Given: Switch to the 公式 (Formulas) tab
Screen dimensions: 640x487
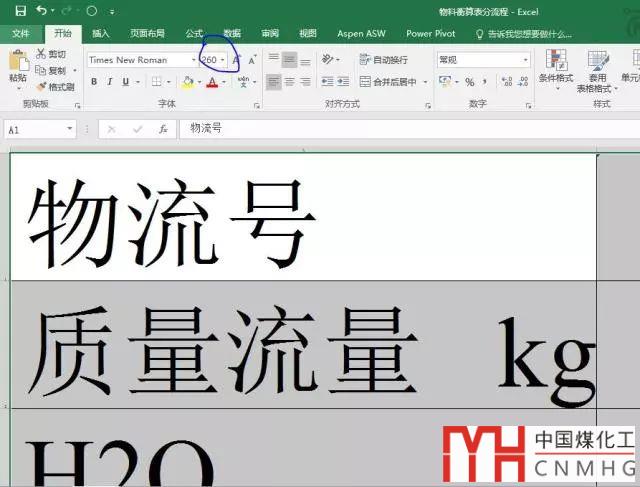Looking at the screenshot, I should [194, 33].
